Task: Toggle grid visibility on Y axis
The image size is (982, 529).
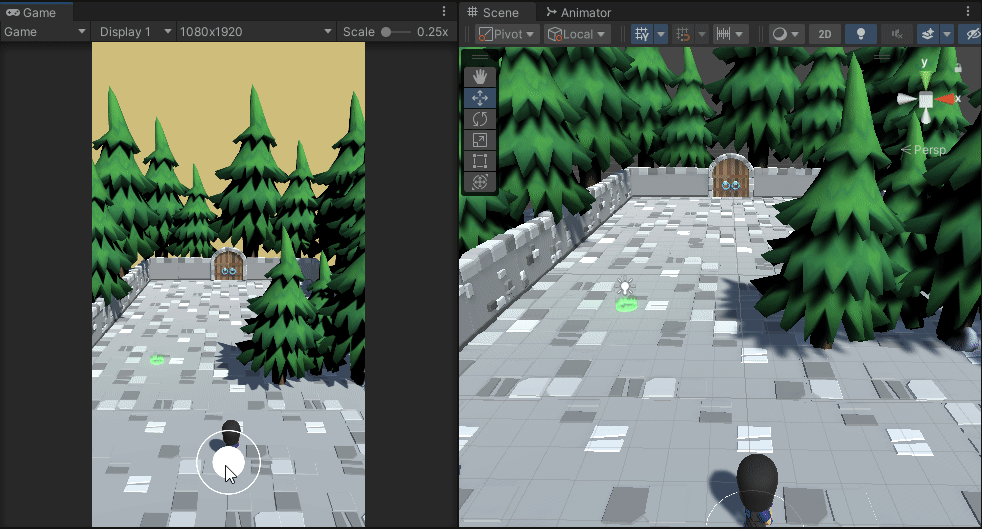Action: pos(642,34)
